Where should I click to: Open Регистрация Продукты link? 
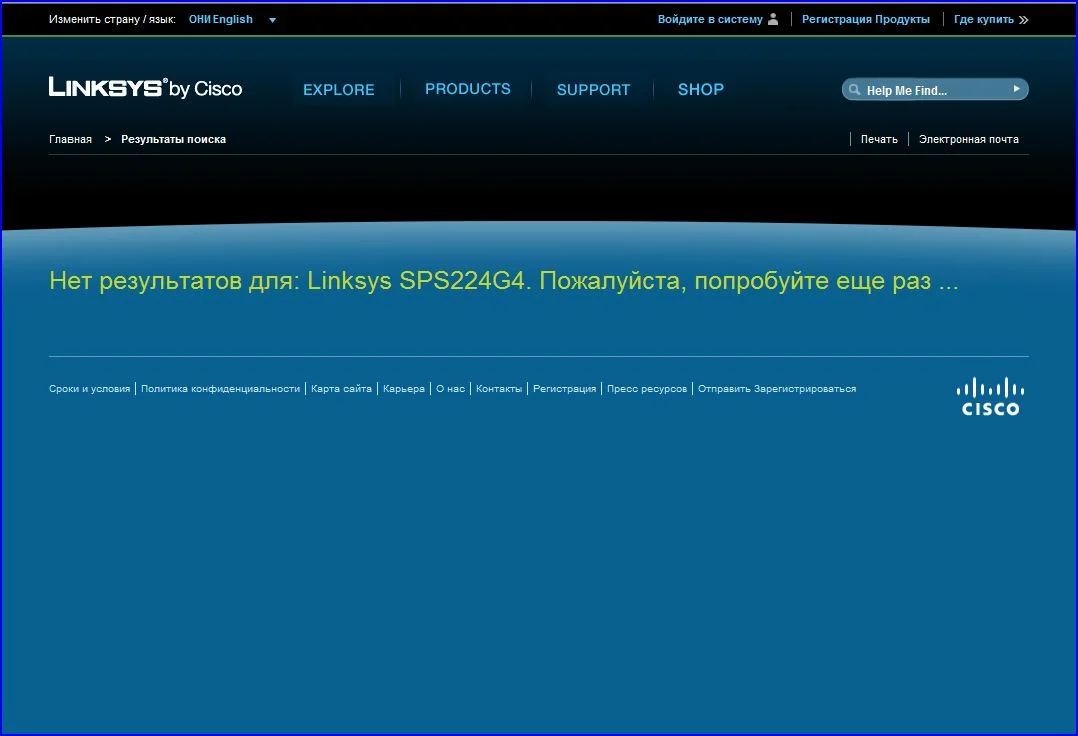point(866,19)
